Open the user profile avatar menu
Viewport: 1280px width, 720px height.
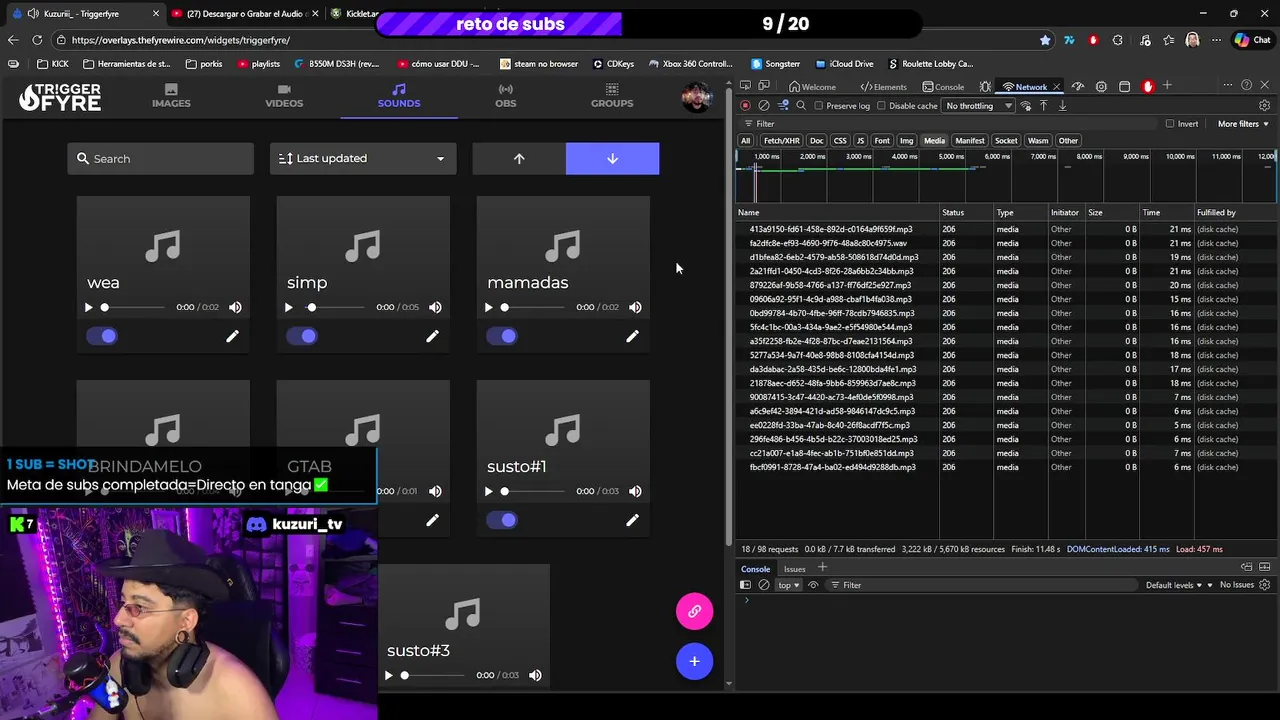697,97
